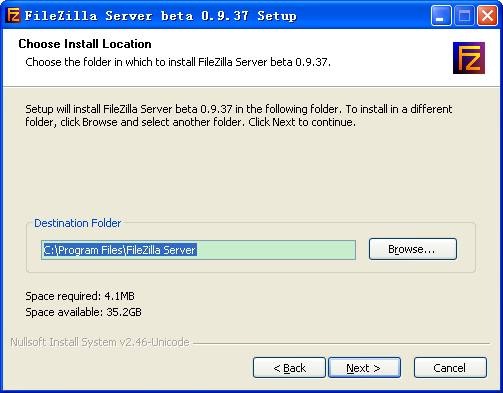
Task: Cancel the FileZilla Server setup
Action: [x=450, y=368]
